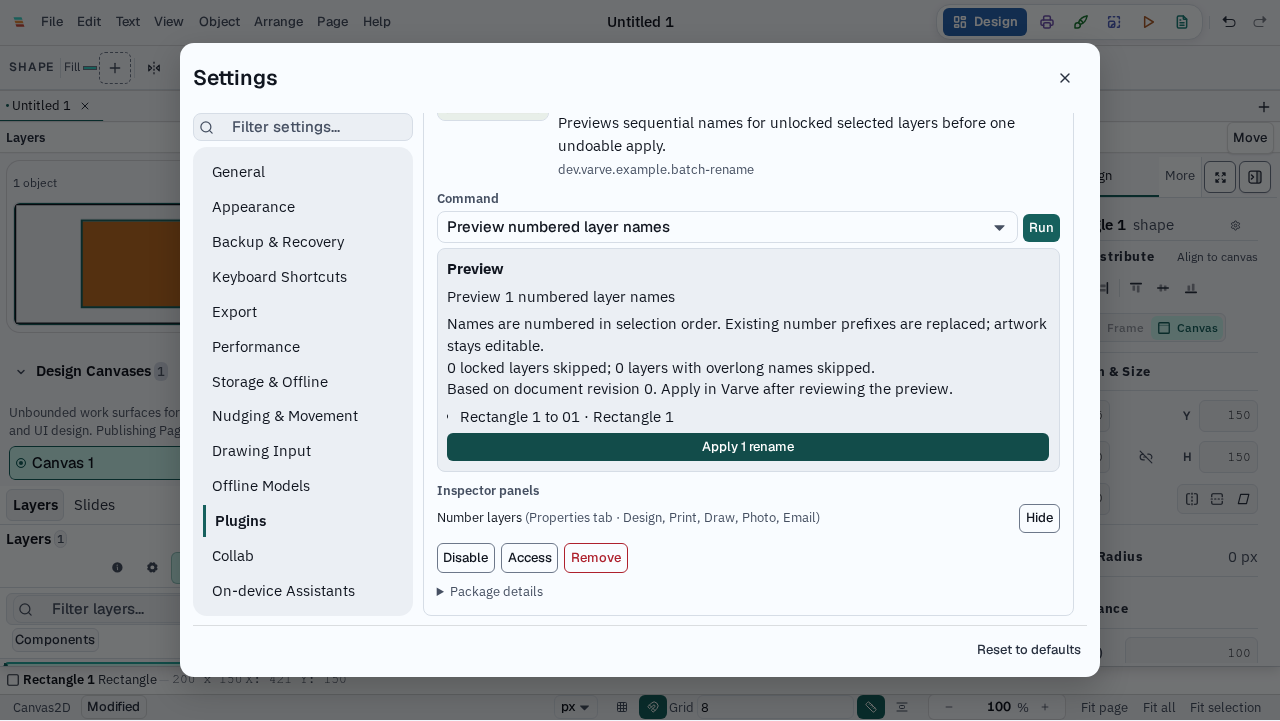Image resolution: width=1280 pixels, height=721 pixels.
Task: Click the Apply 1 rename button
Action: 748,447
